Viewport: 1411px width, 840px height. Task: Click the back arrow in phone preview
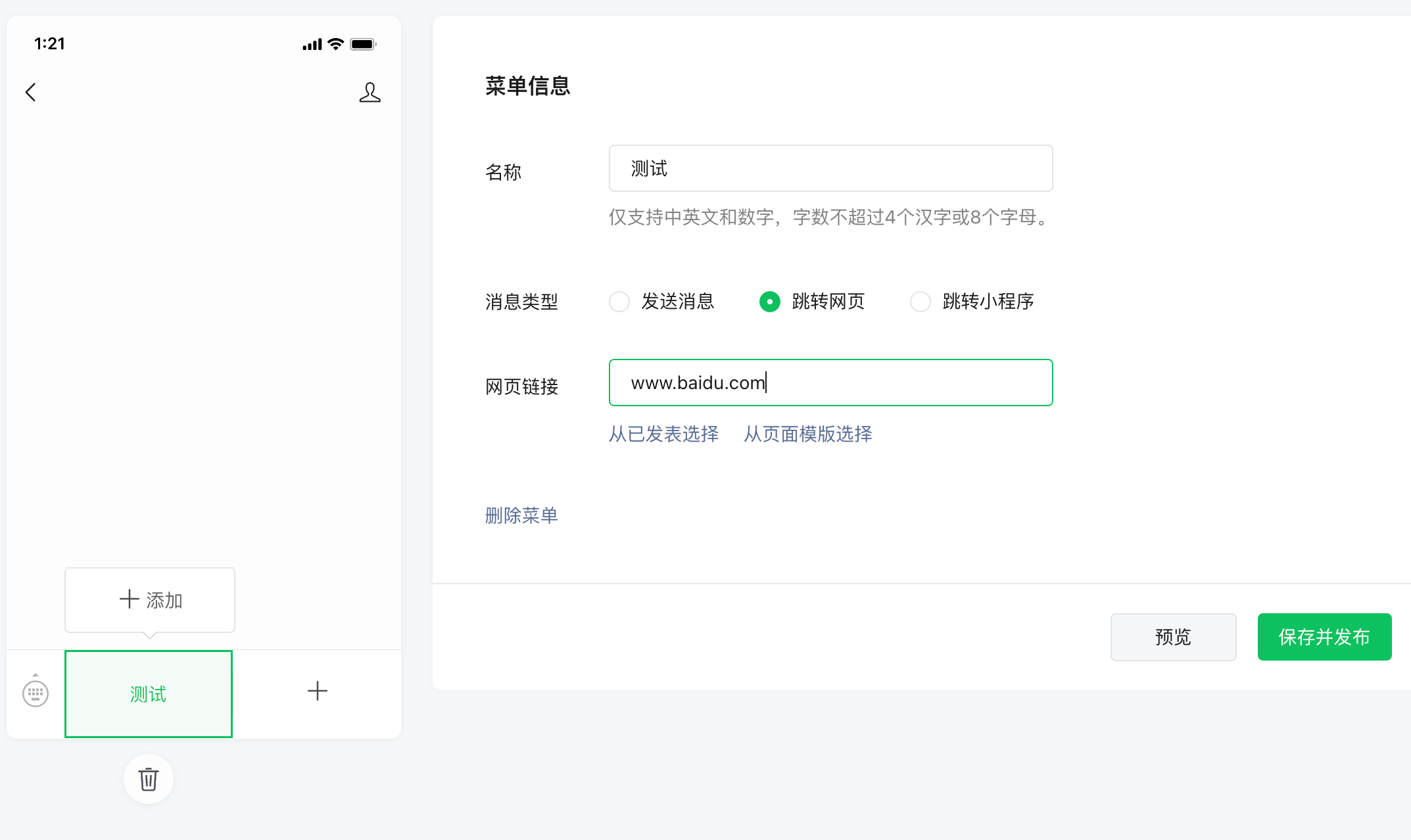point(30,92)
